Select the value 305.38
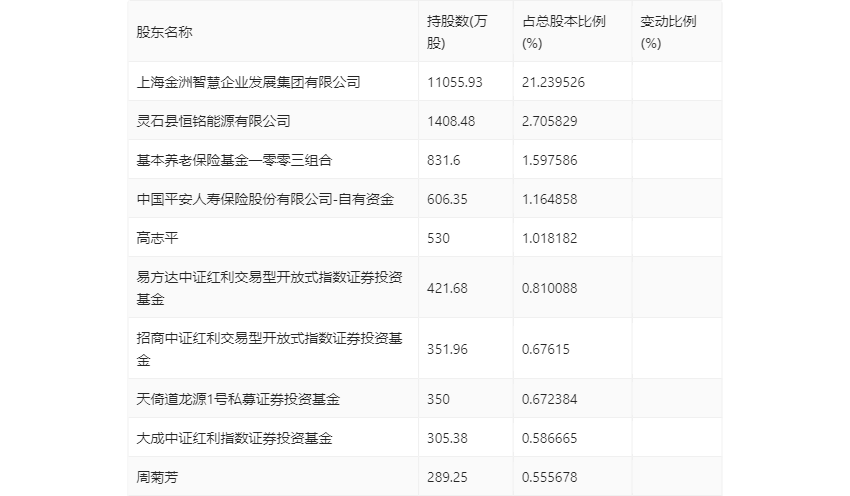The image size is (850, 496). pyautogui.click(x=447, y=438)
